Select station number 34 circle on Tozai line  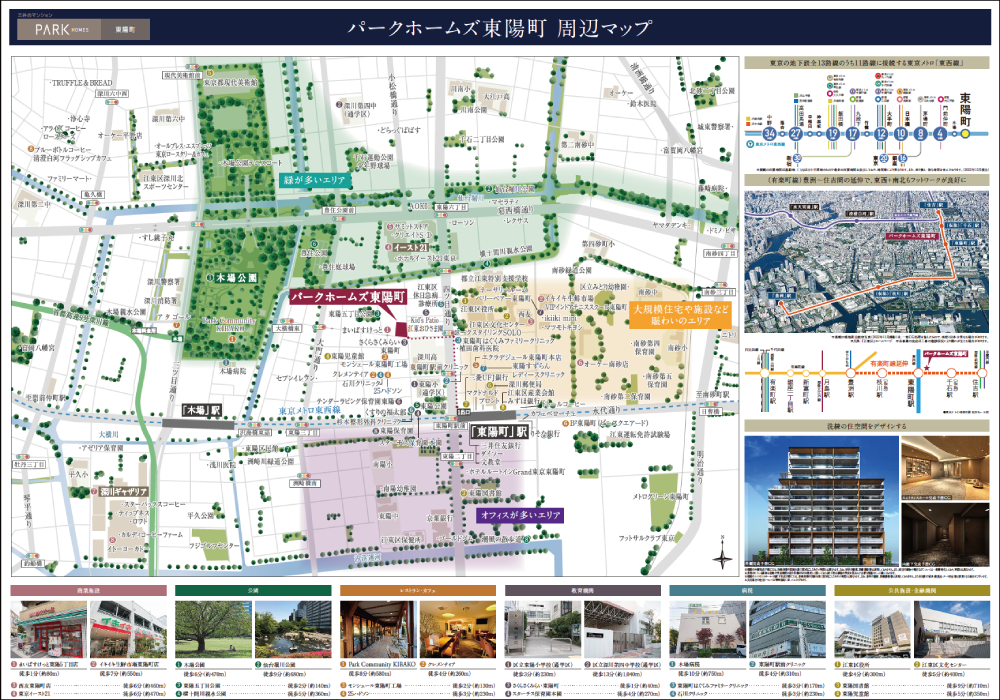[768, 132]
